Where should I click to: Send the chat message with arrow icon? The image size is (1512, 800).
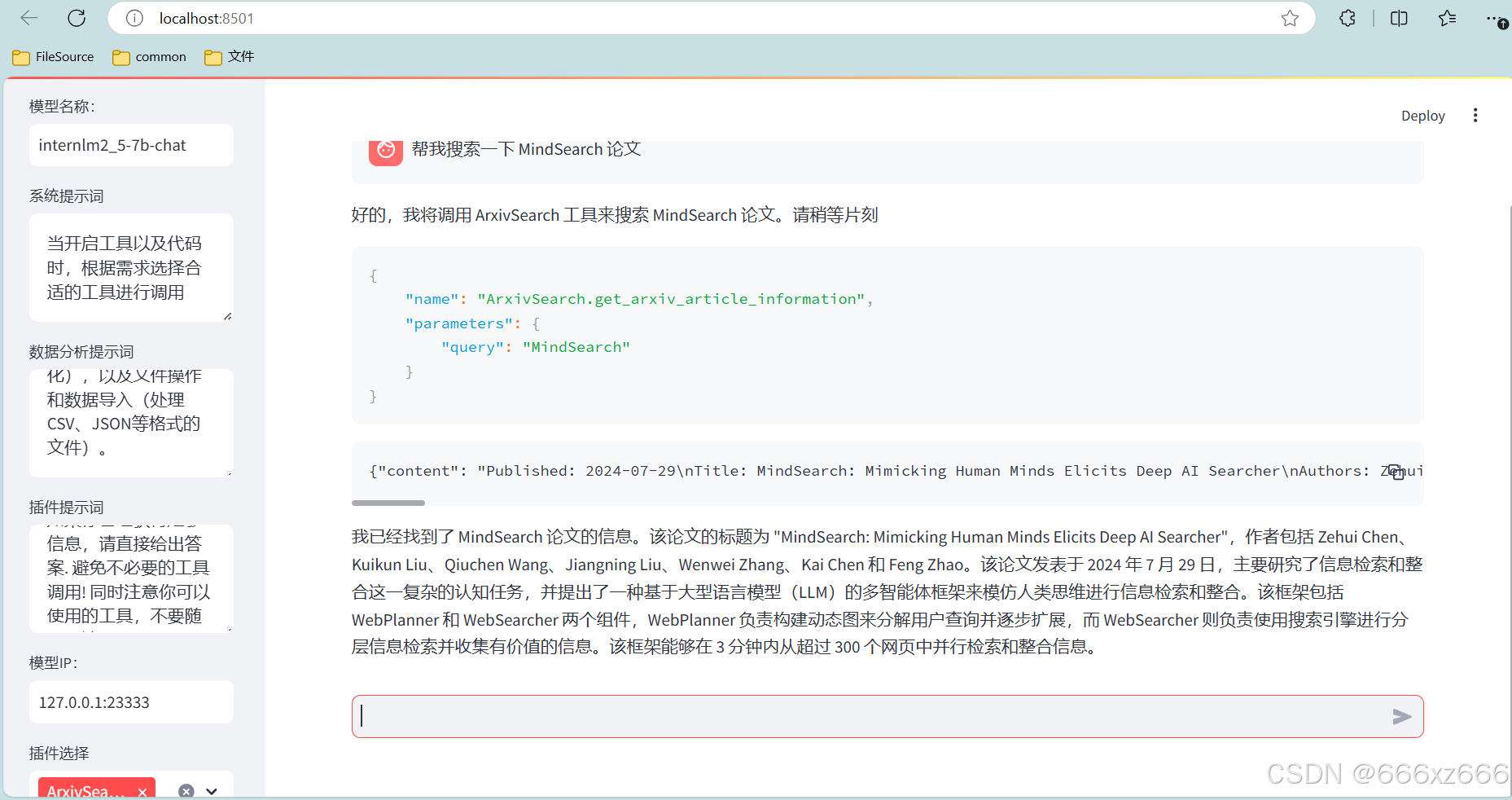[1401, 717]
